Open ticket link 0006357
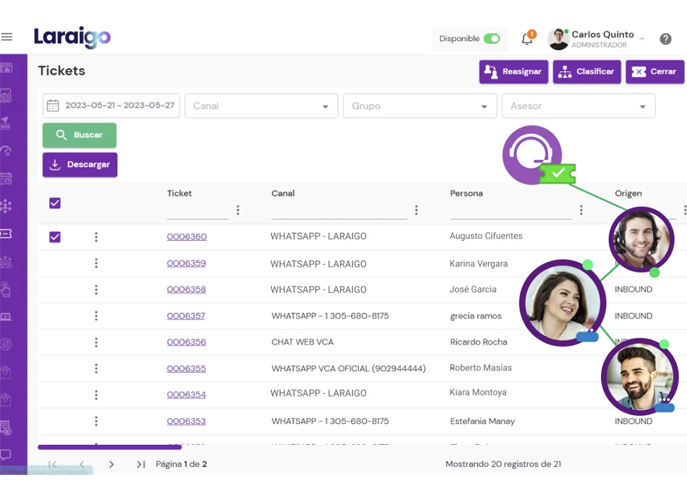 186,316
